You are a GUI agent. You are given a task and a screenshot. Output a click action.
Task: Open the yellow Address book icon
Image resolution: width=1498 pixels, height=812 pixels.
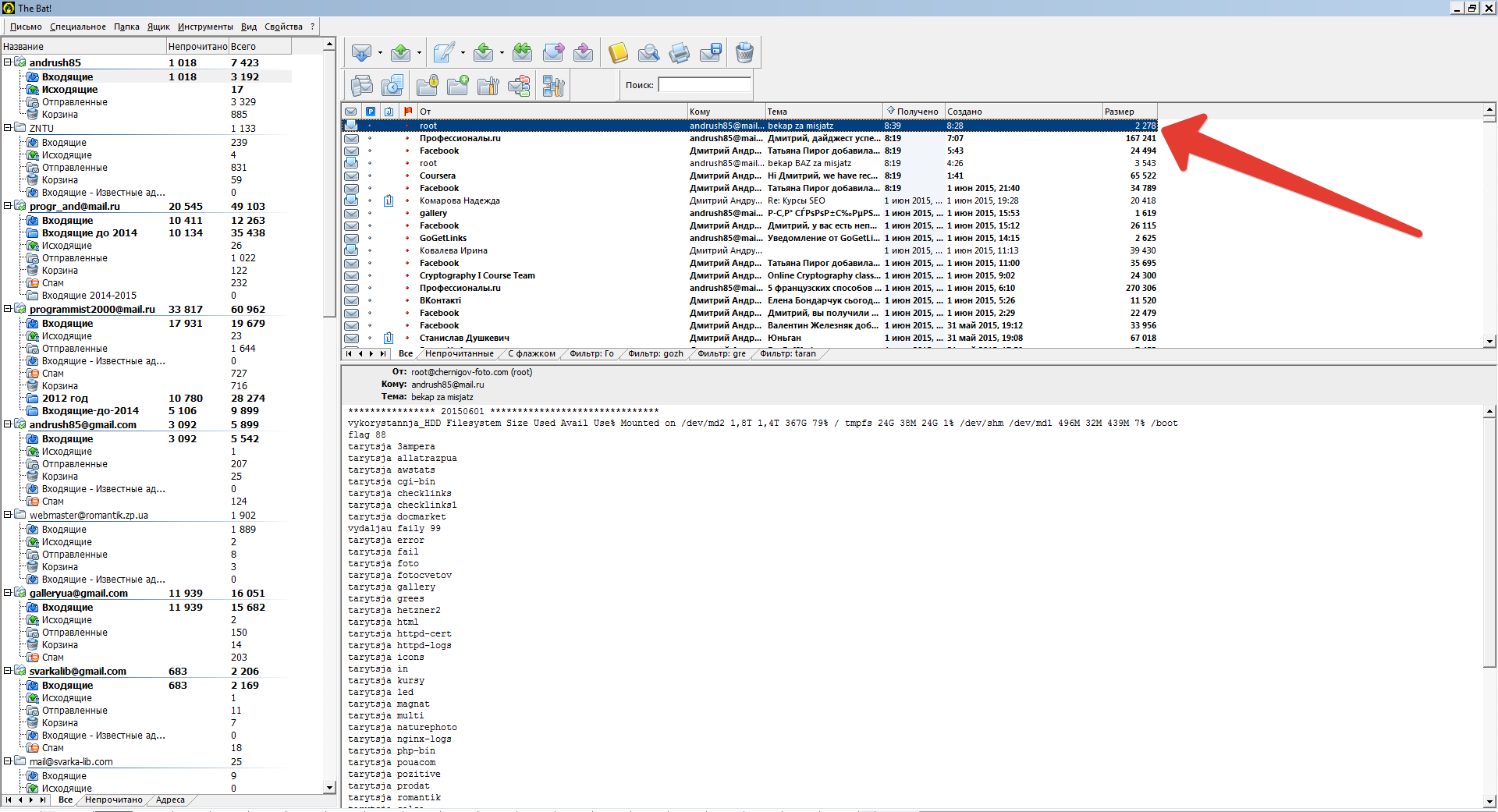[x=618, y=53]
